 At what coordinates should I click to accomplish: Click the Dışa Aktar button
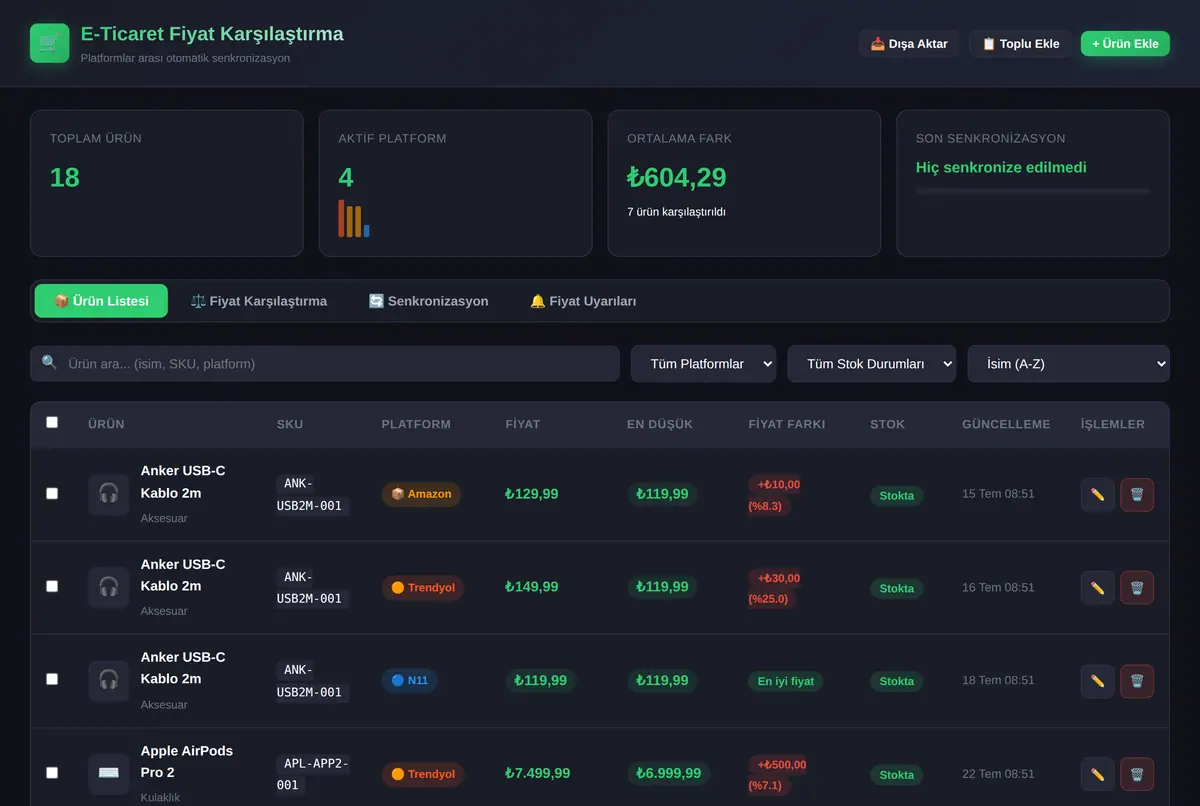tap(909, 44)
